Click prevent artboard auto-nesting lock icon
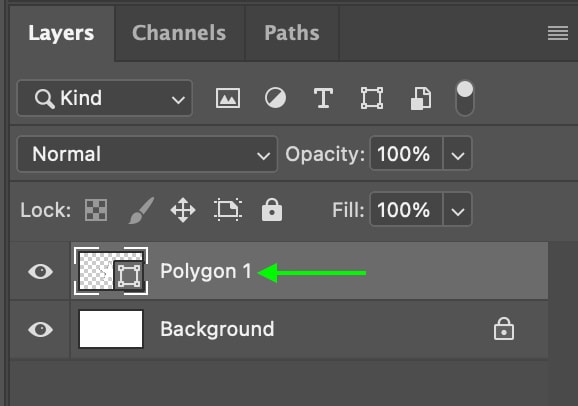The image size is (578, 406). coord(228,210)
